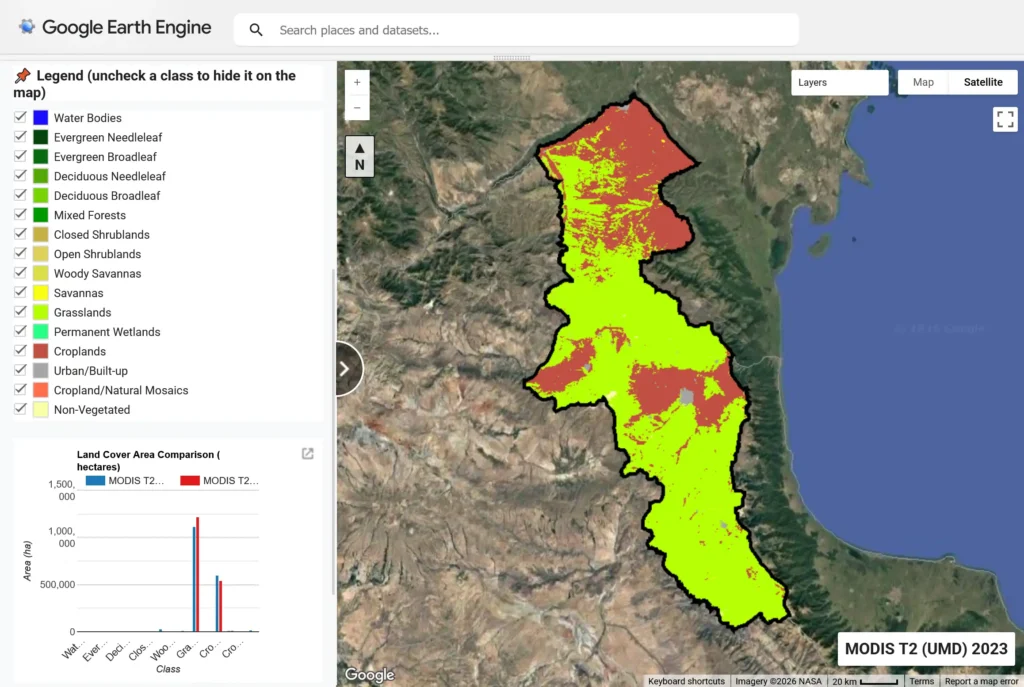Click the north arrow compass widget
The height and width of the screenshot is (687, 1024).
click(x=360, y=157)
